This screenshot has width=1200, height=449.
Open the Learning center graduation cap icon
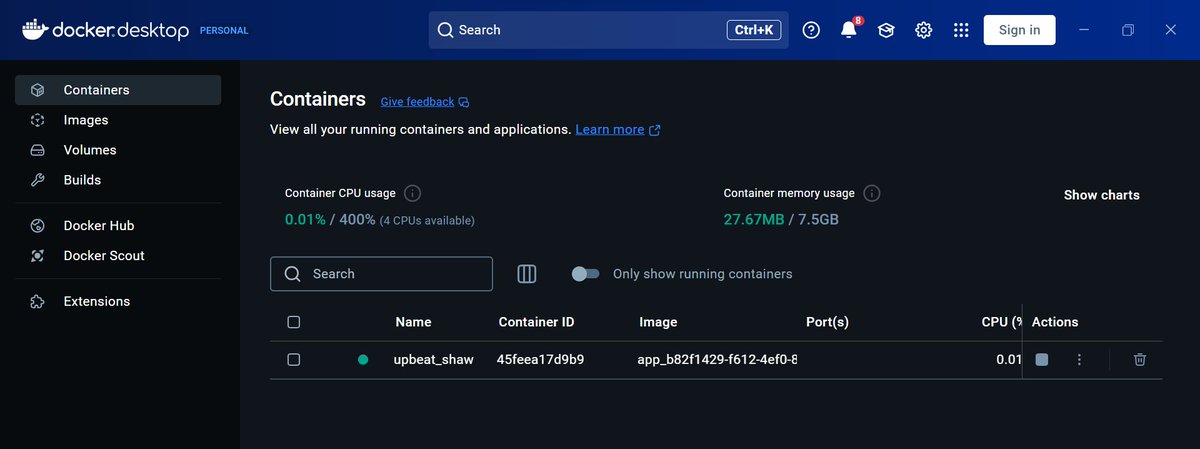[886, 30]
